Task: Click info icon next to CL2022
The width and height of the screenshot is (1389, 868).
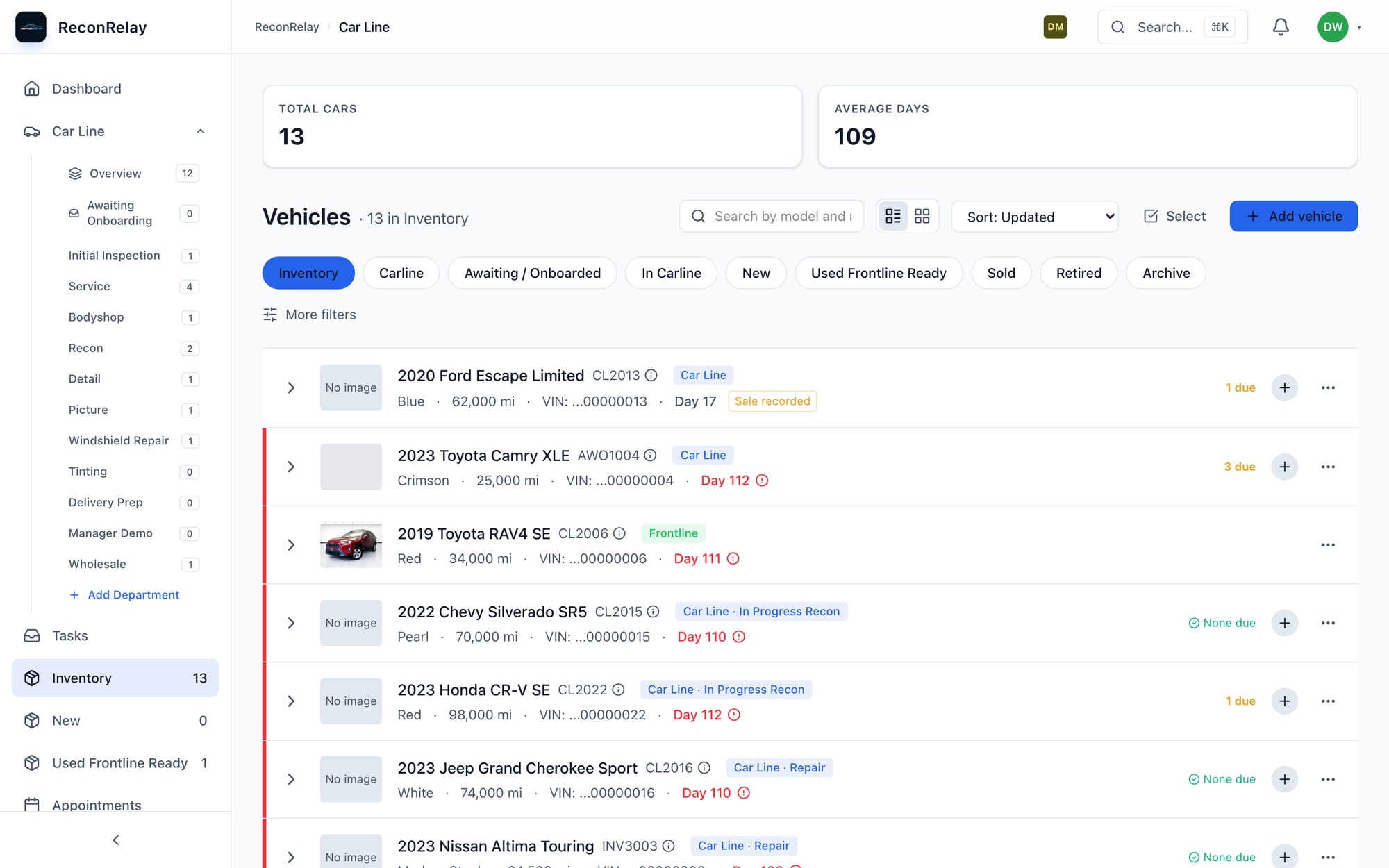Action: pyautogui.click(x=618, y=690)
